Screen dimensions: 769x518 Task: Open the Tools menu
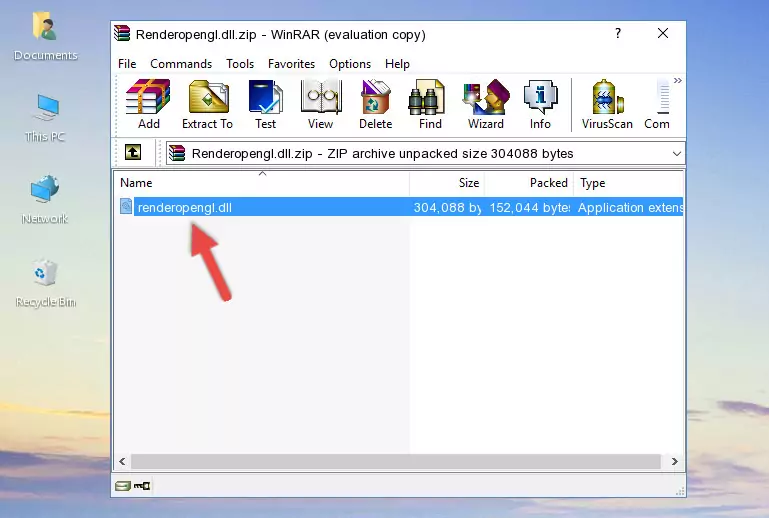point(240,64)
